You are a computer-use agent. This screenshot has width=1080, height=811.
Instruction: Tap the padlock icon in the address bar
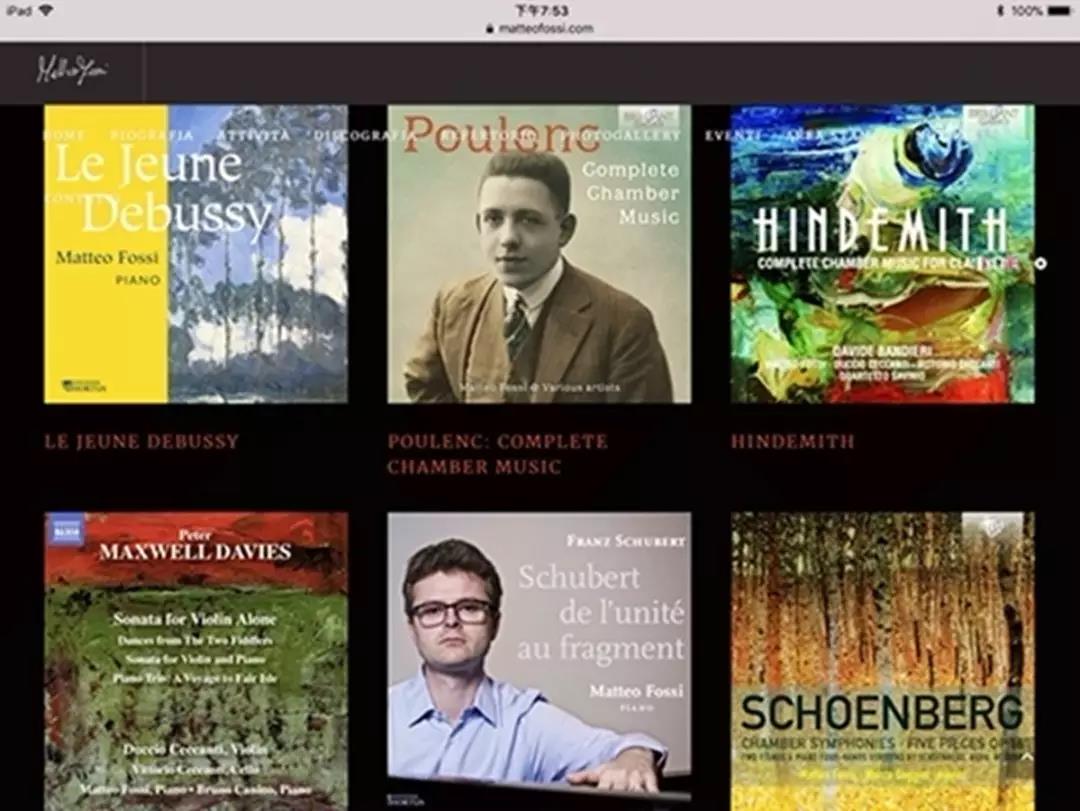[490, 28]
